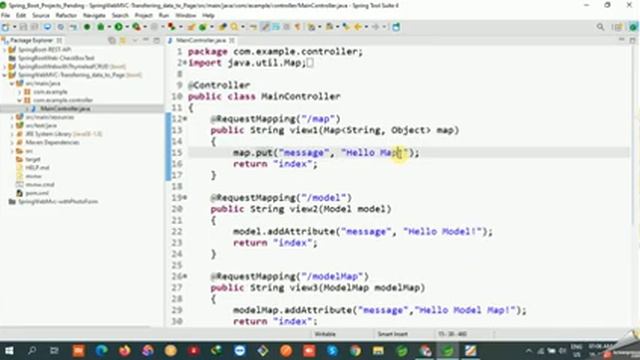Click the Quick Access search icon at top right
Image resolution: width=640 pixels, height=360 pixels.
point(600,27)
